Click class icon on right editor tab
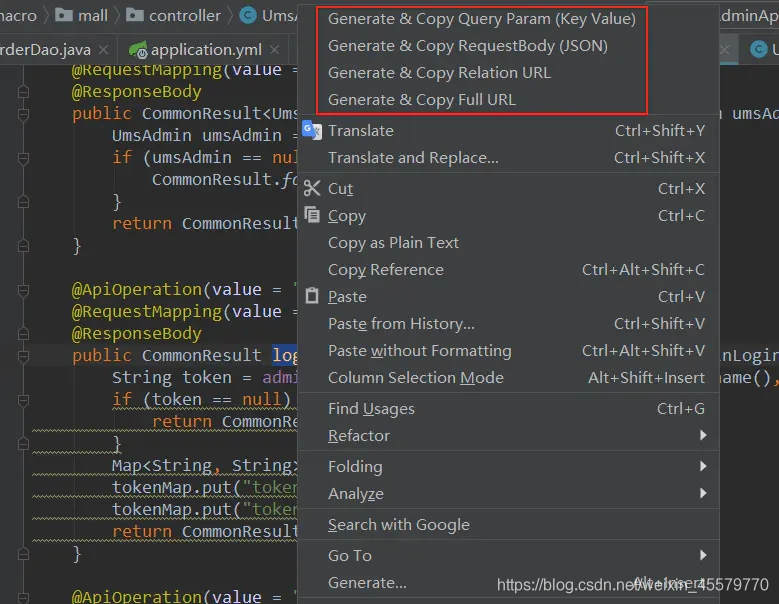 [x=759, y=49]
